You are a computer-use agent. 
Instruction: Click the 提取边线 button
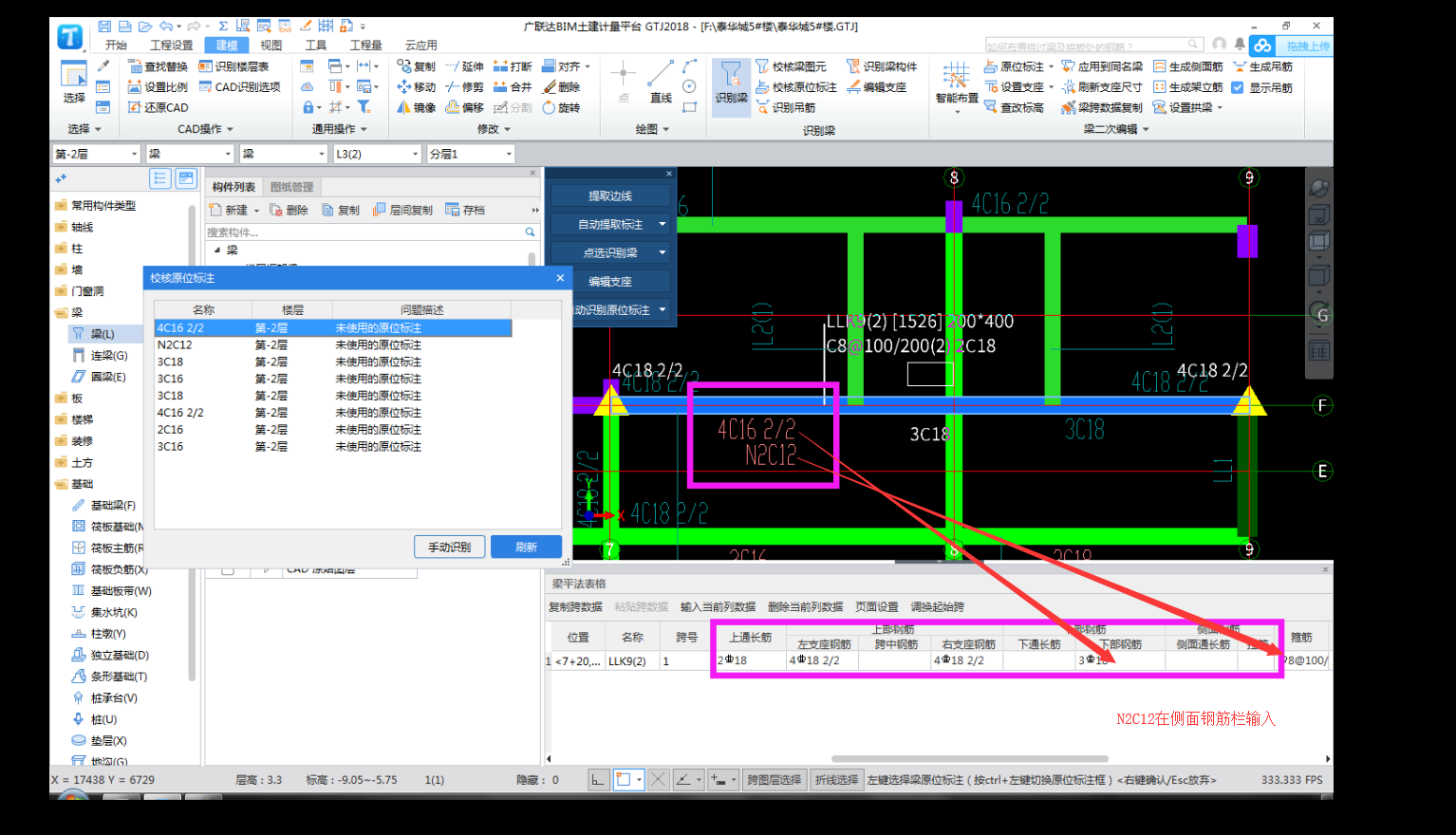[610, 196]
